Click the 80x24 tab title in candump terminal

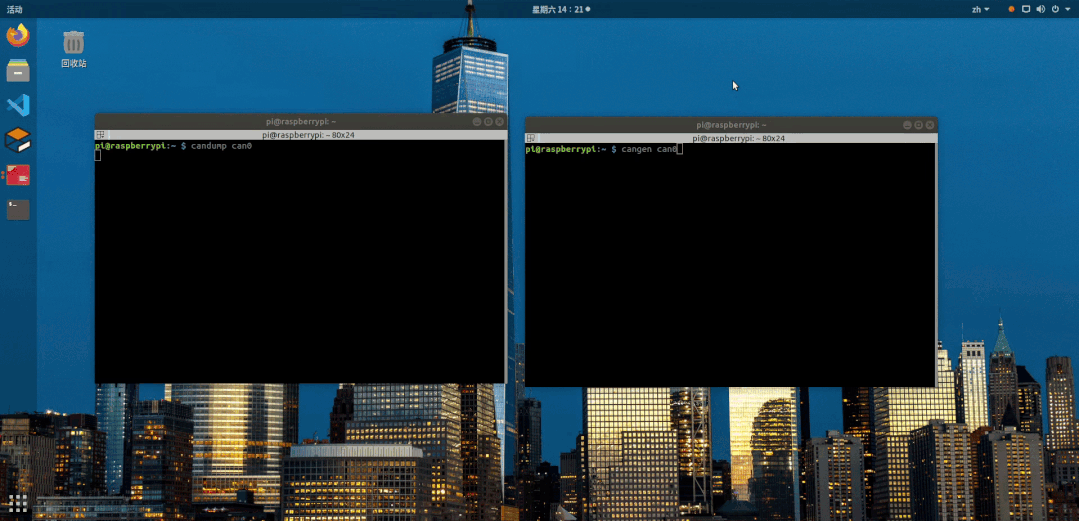click(308, 135)
